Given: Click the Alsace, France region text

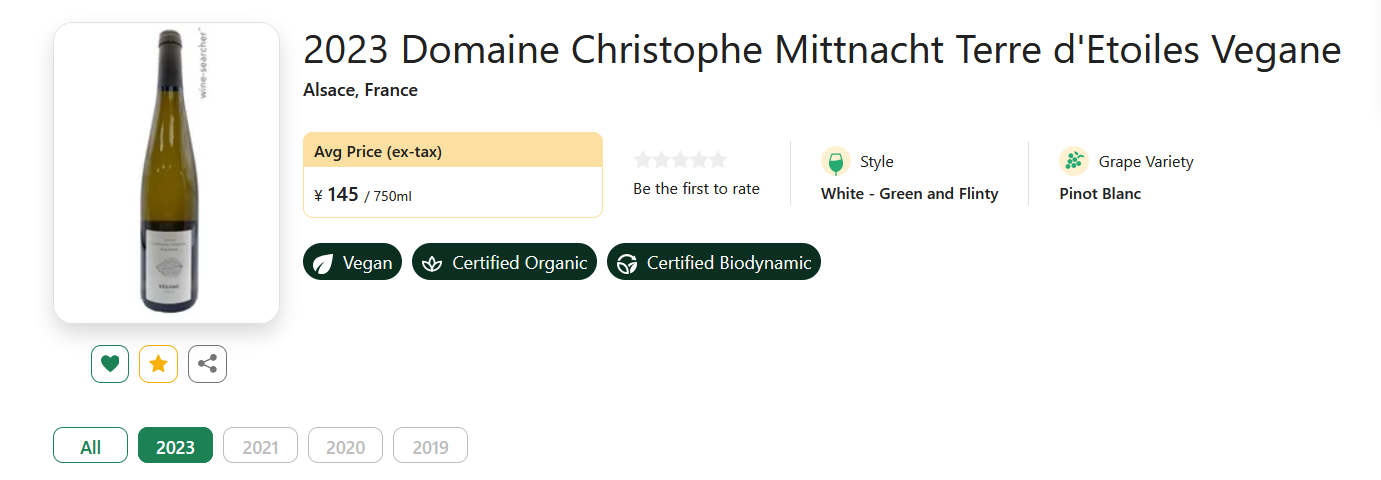Looking at the screenshot, I should 360,90.
